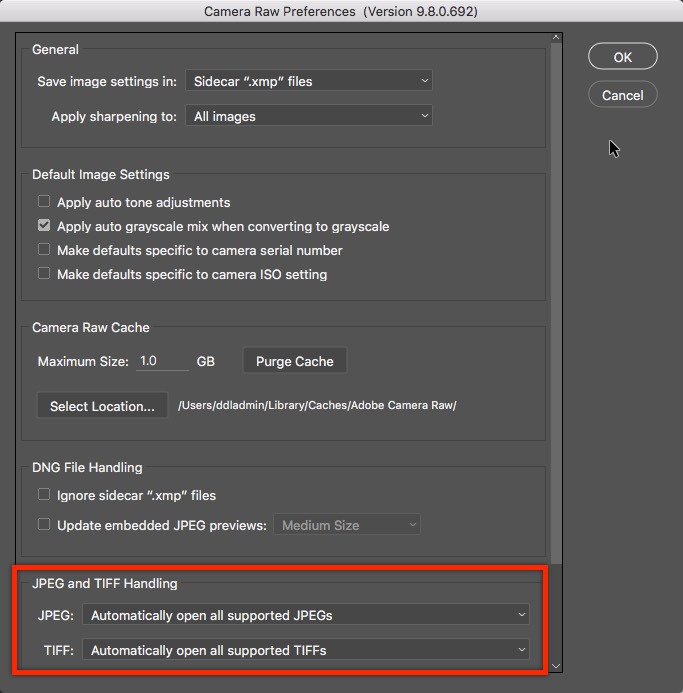Viewport: 683px width, 693px height.
Task: Check Make defaults specific to camera ISO setting
Action: coord(44,274)
